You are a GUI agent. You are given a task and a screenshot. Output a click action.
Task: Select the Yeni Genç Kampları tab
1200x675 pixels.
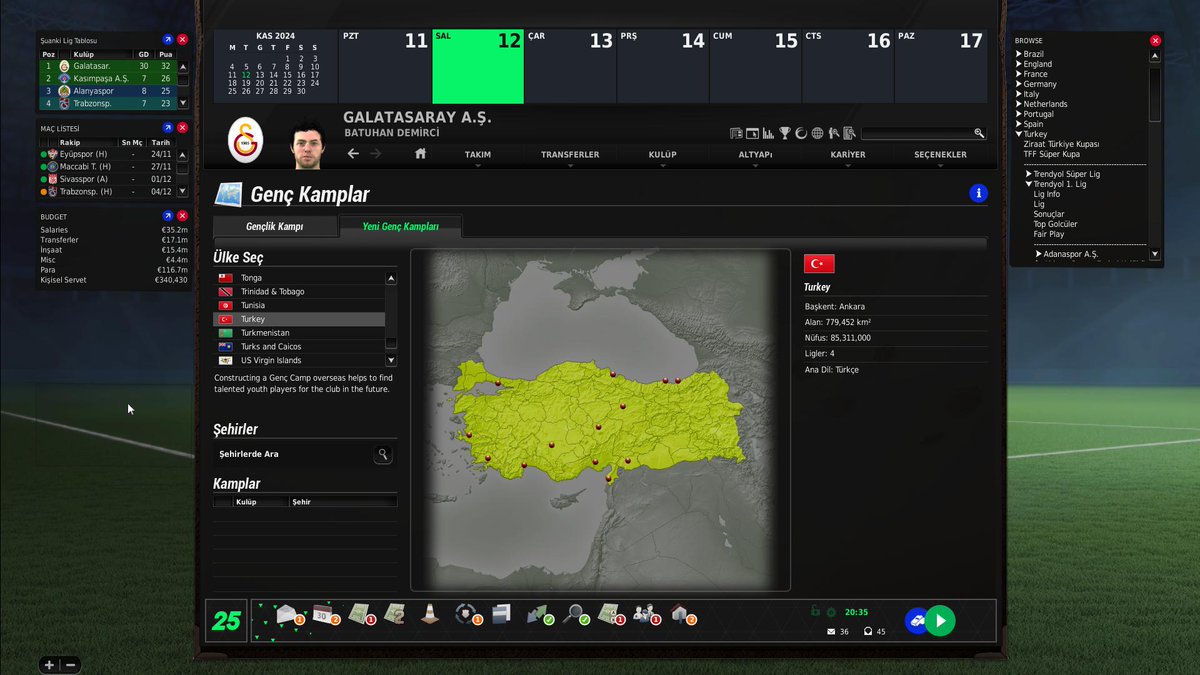click(400, 227)
